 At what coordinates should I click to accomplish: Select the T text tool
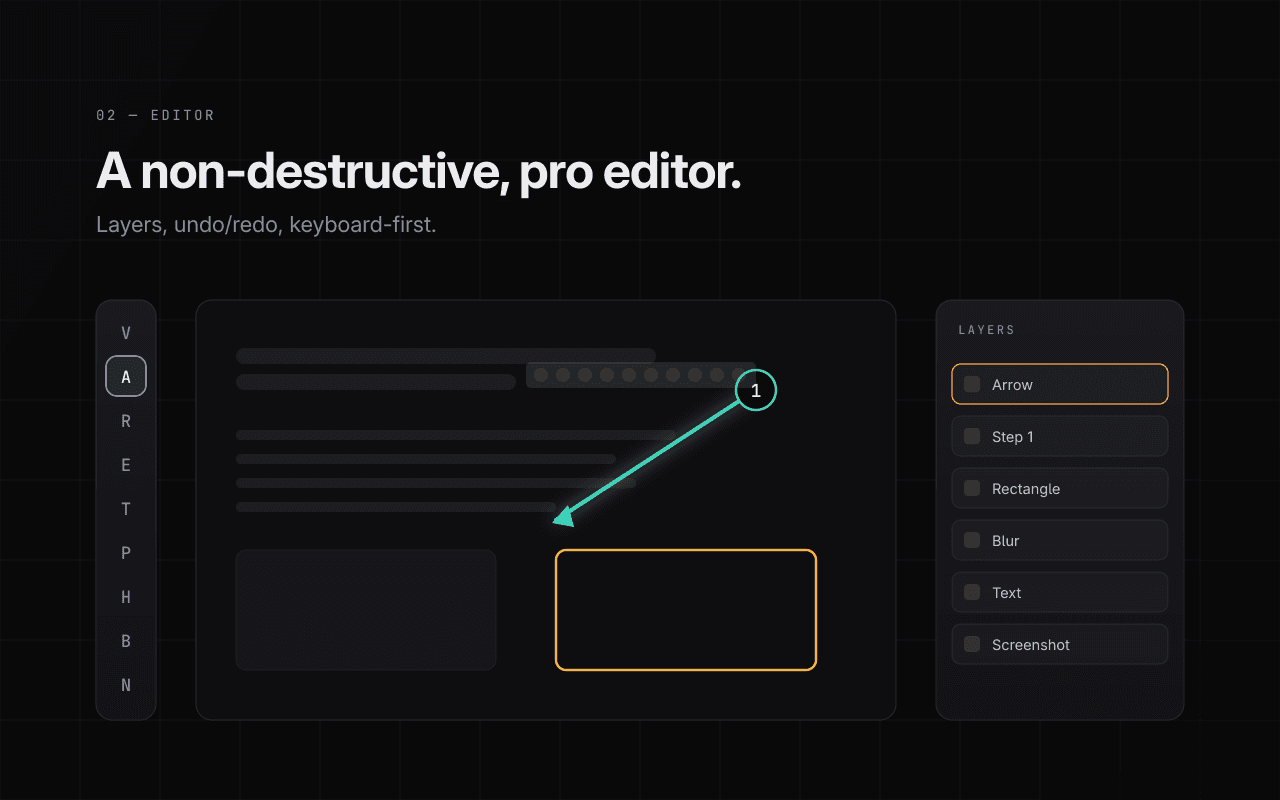pos(126,509)
